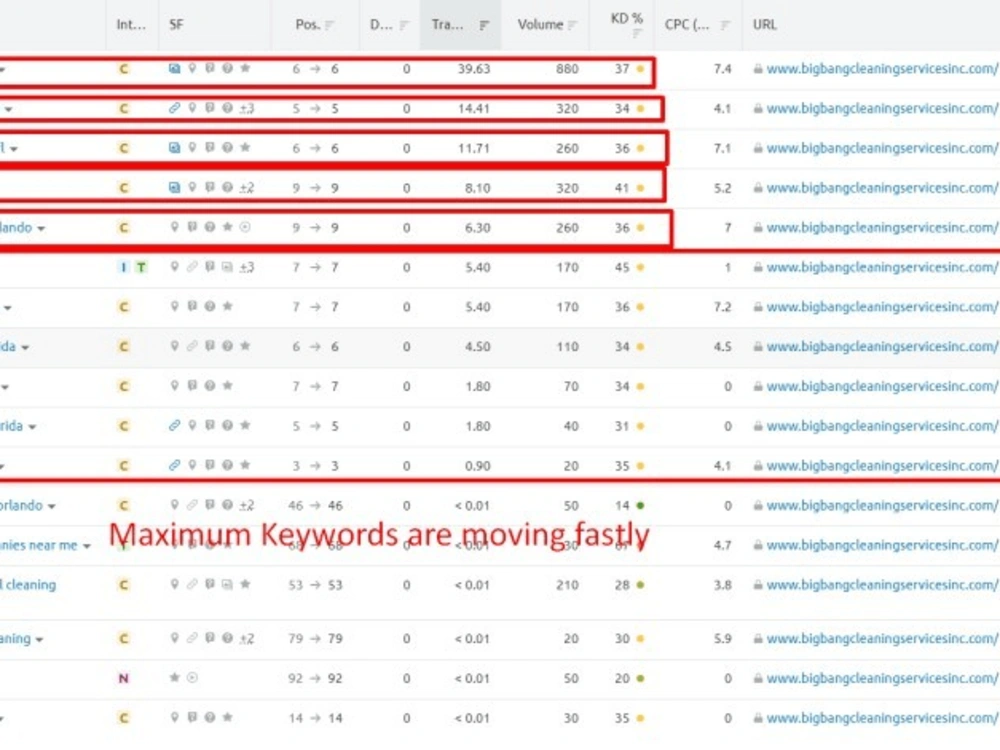Screen dimensions: 1000x750
Task: Click the KD value '45'
Action: [x=622, y=267]
